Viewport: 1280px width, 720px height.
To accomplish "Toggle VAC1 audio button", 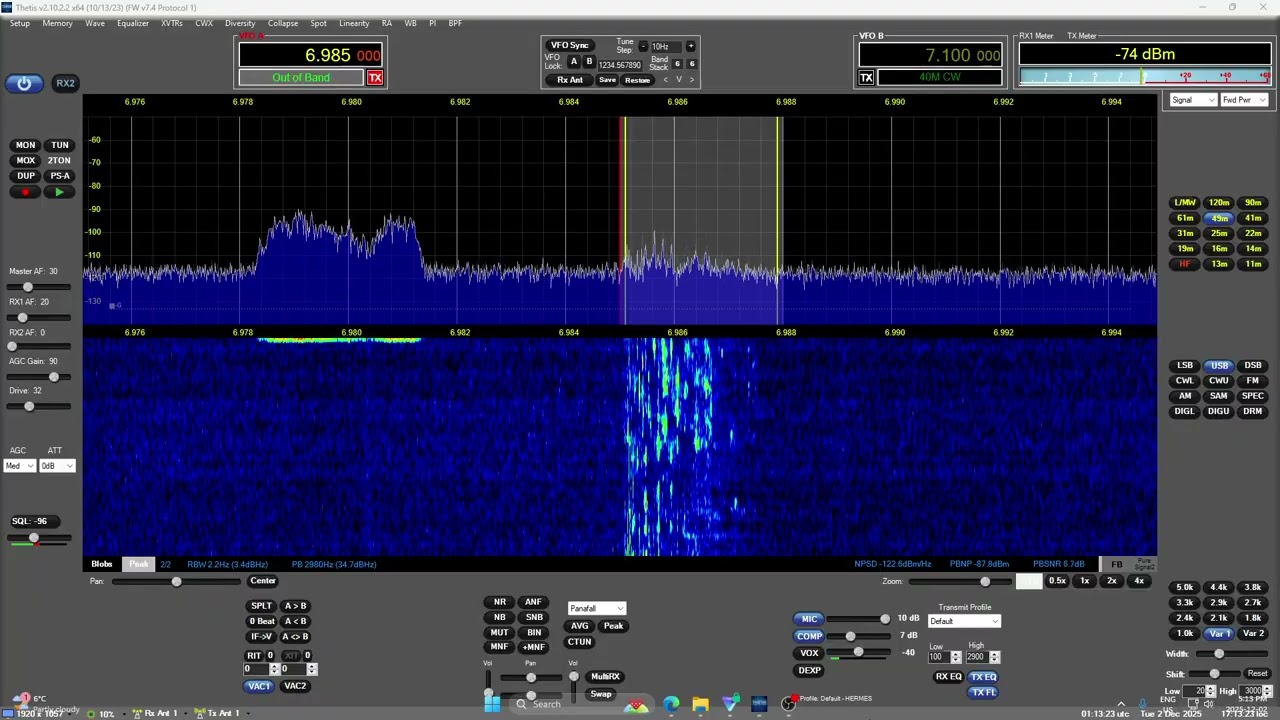I will [259, 686].
